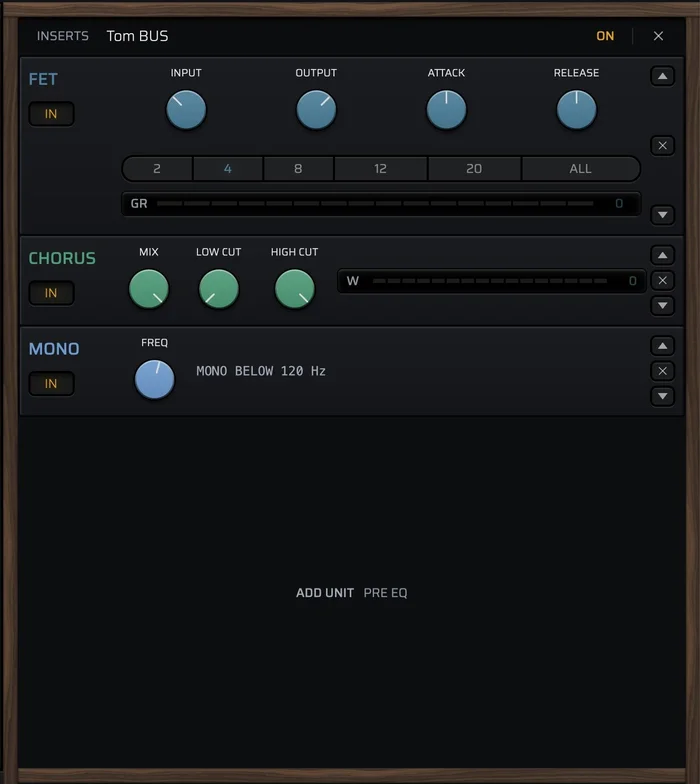This screenshot has width=700, height=784.
Task: Click the FET OUTPUT knob
Action: click(316, 110)
